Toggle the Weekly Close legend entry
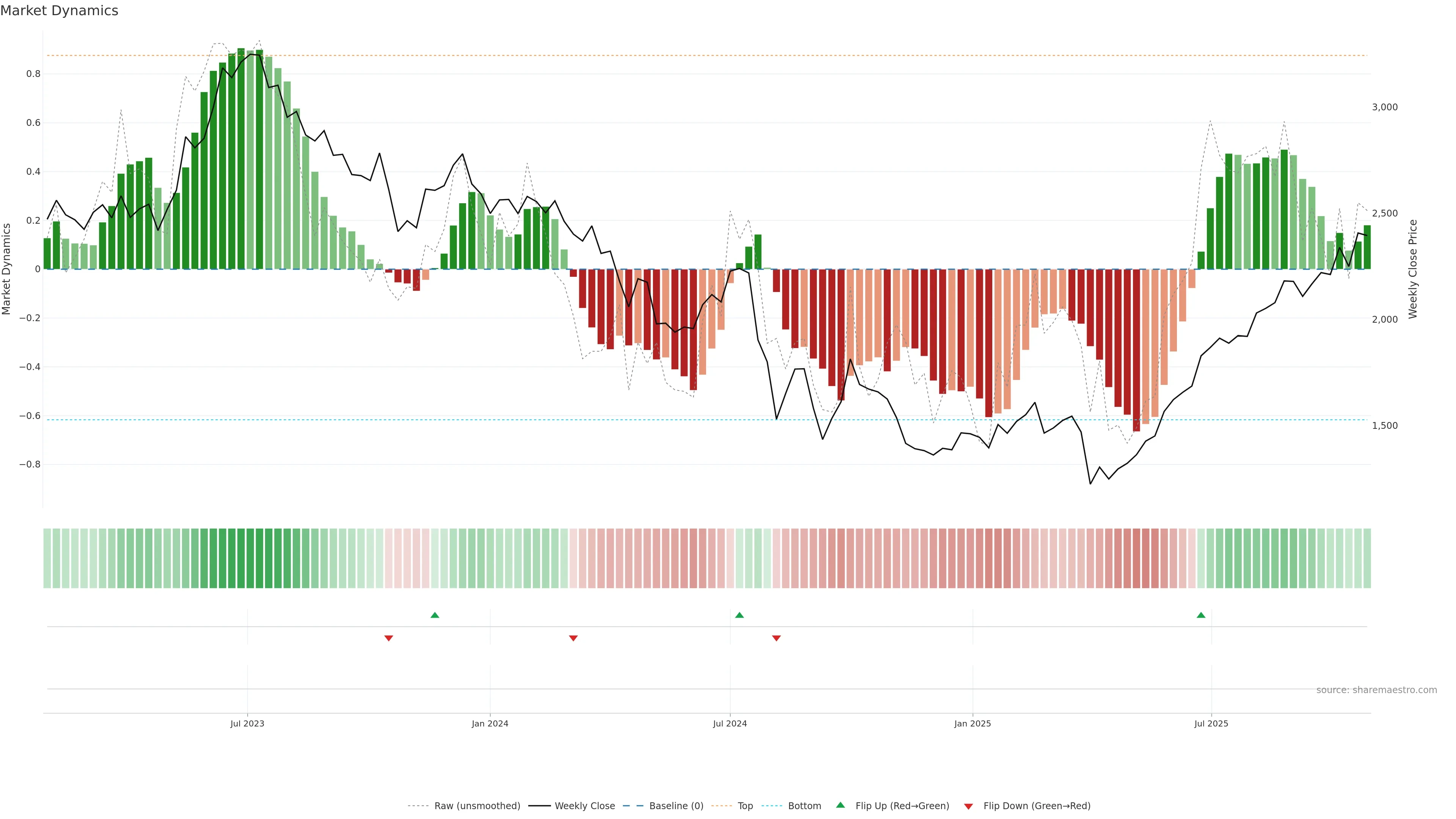This screenshot has width=1456, height=819. [584, 806]
